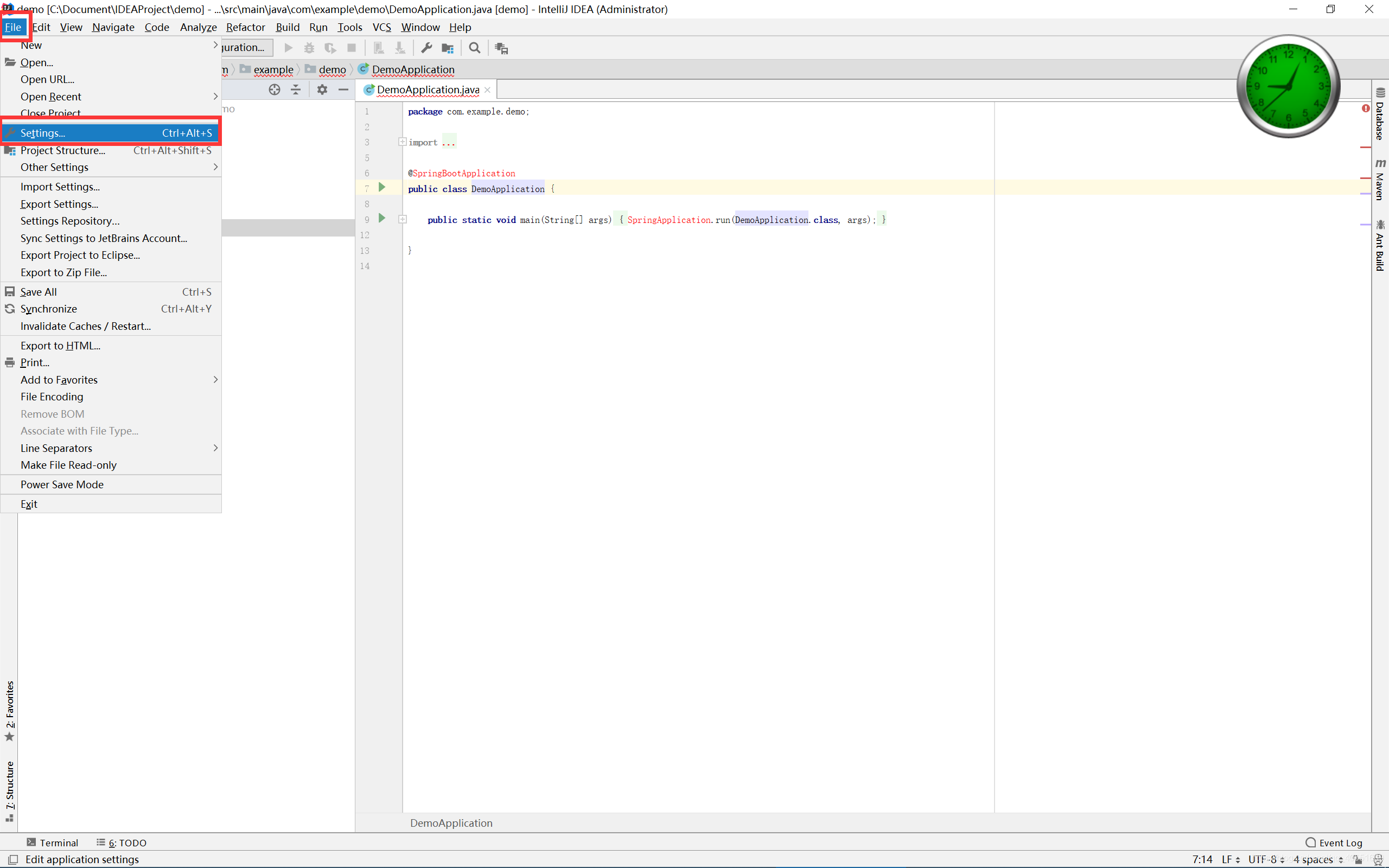Viewport: 1389px width, 868px height.
Task: Expand the Add to Favorites submenu
Action: [111, 379]
